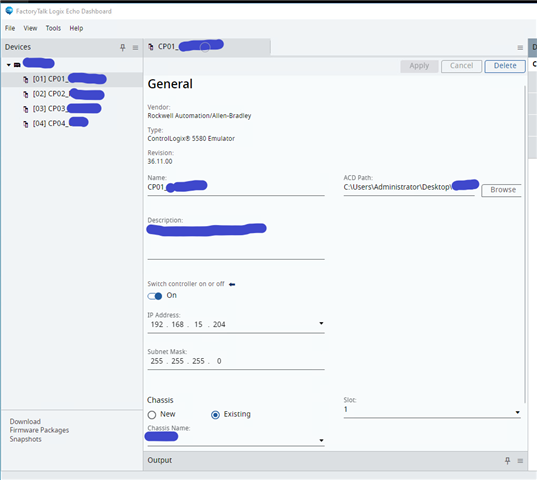This screenshot has width=537, height=480.
Task: Delete the CP01 controller
Action: click(505, 66)
